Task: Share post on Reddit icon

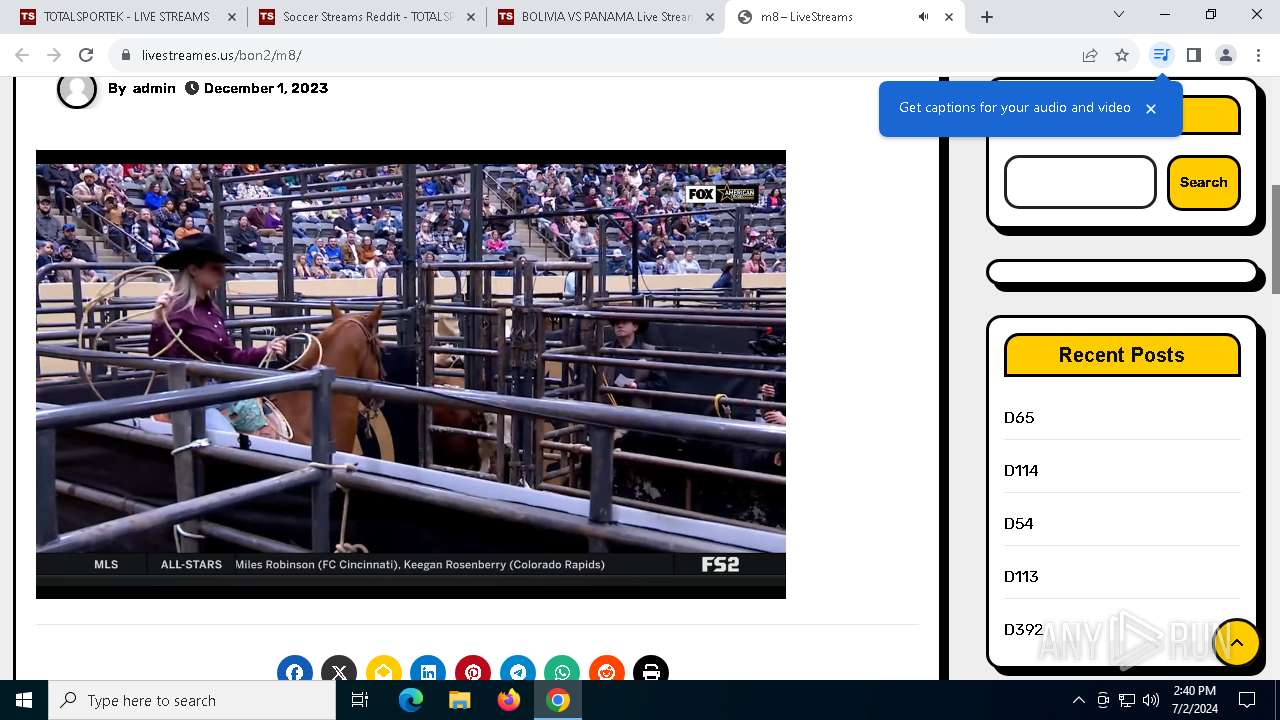Action: click(x=607, y=671)
